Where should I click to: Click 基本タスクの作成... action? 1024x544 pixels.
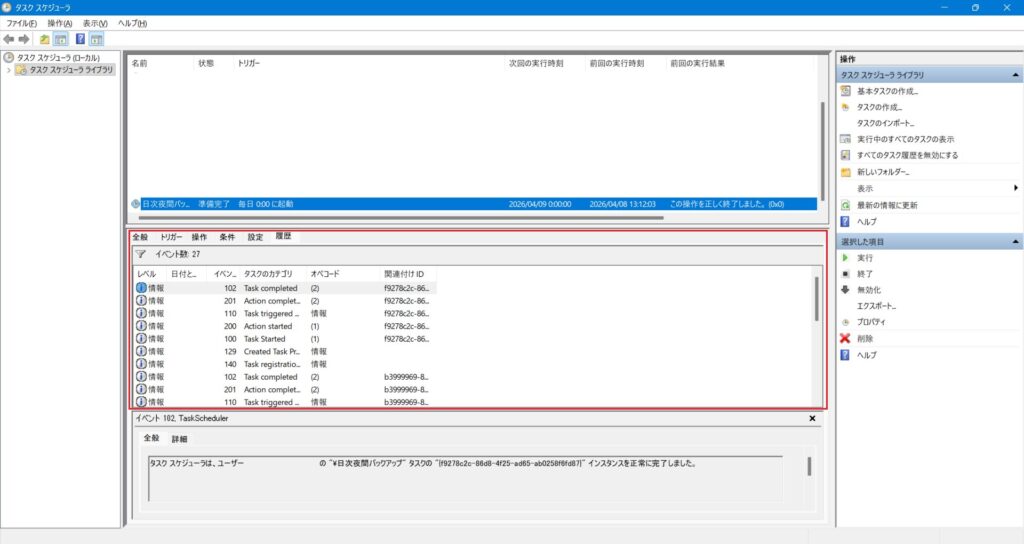887,91
